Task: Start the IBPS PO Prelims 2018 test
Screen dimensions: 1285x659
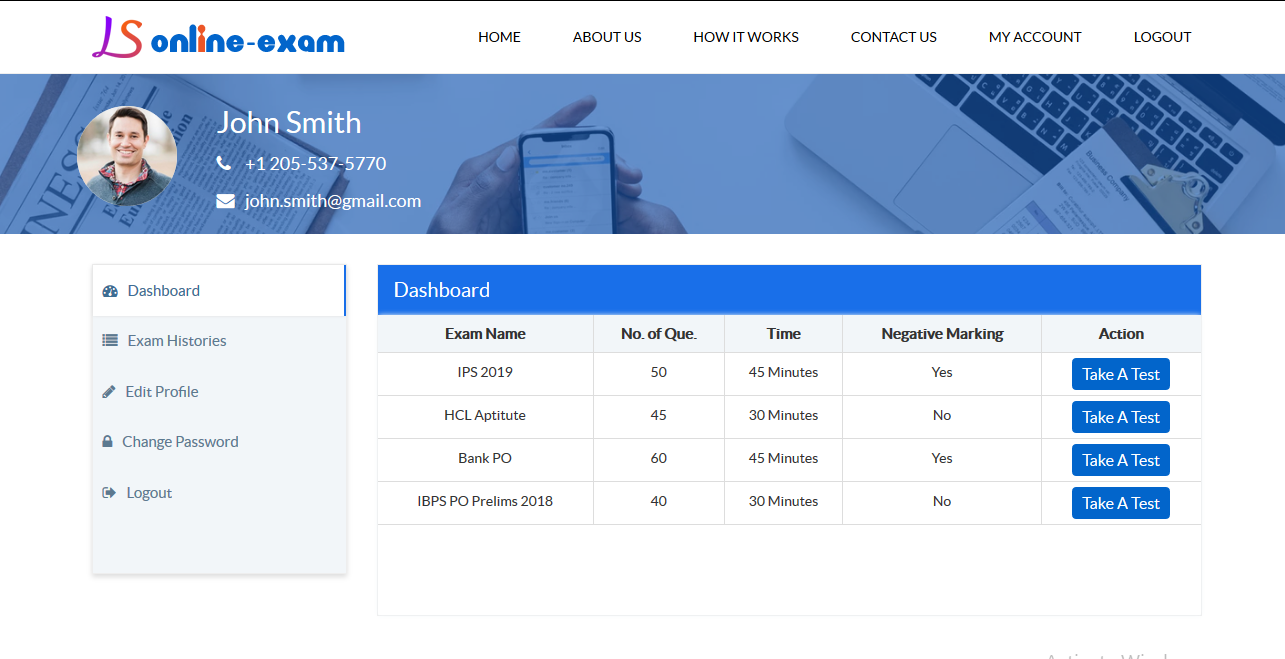Action: click(x=1121, y=503)
